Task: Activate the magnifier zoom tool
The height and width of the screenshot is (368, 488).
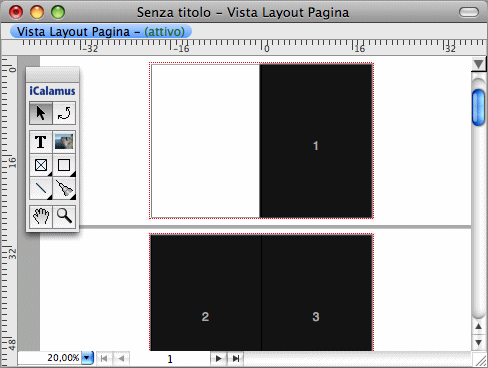Action: pos(64,217)
